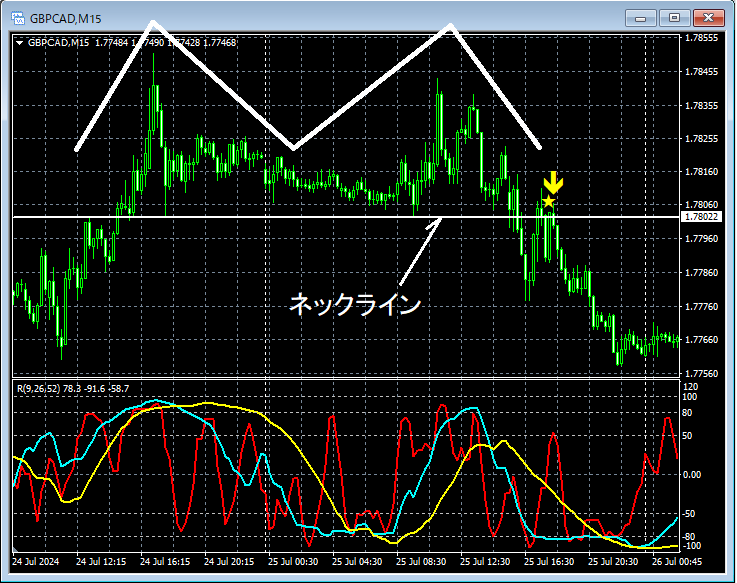Expand the chart's top-left dropdown triangle
This screenshot has height=583, width=737.
click(x=20, y=43)
